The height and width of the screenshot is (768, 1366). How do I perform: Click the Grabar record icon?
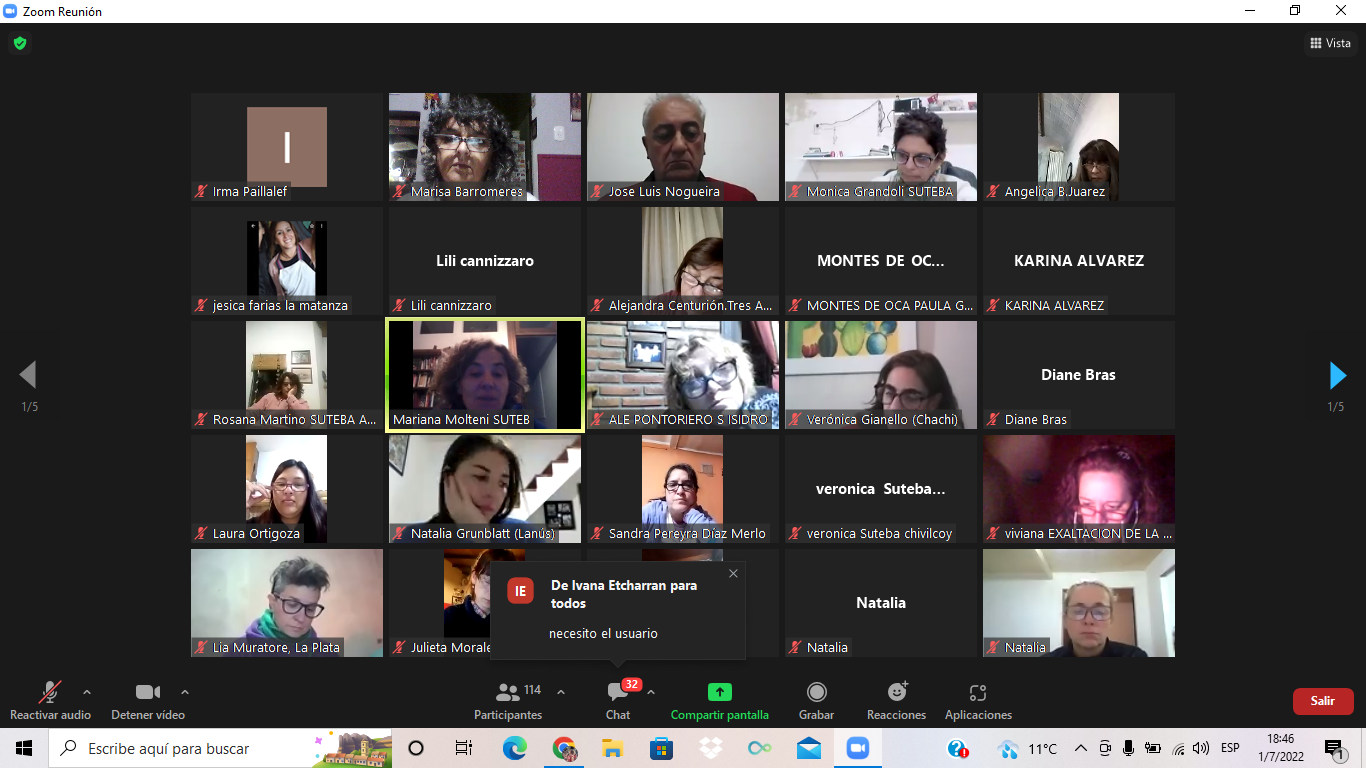pos(816,692)
